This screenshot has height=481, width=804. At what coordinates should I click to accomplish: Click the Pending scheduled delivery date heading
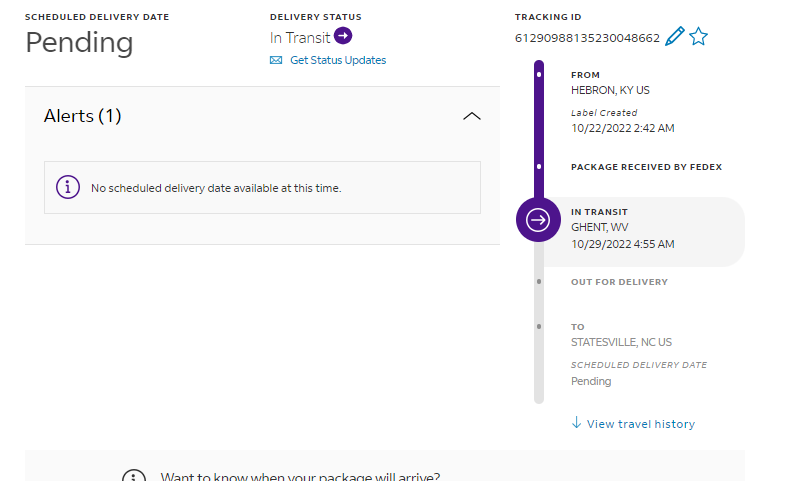(79, 43)
